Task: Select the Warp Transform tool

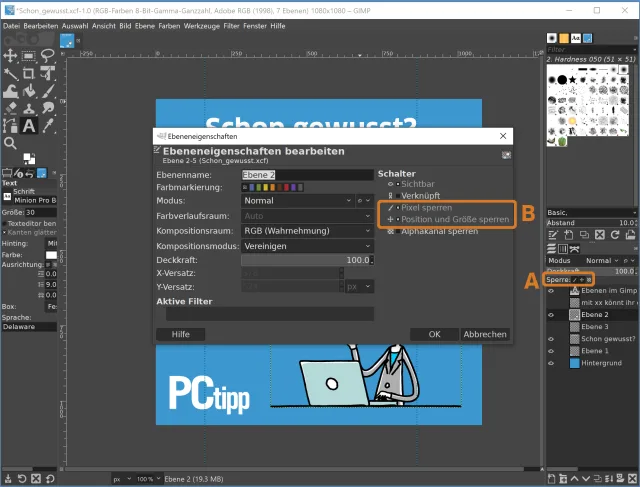Action: tap(10, 91)
